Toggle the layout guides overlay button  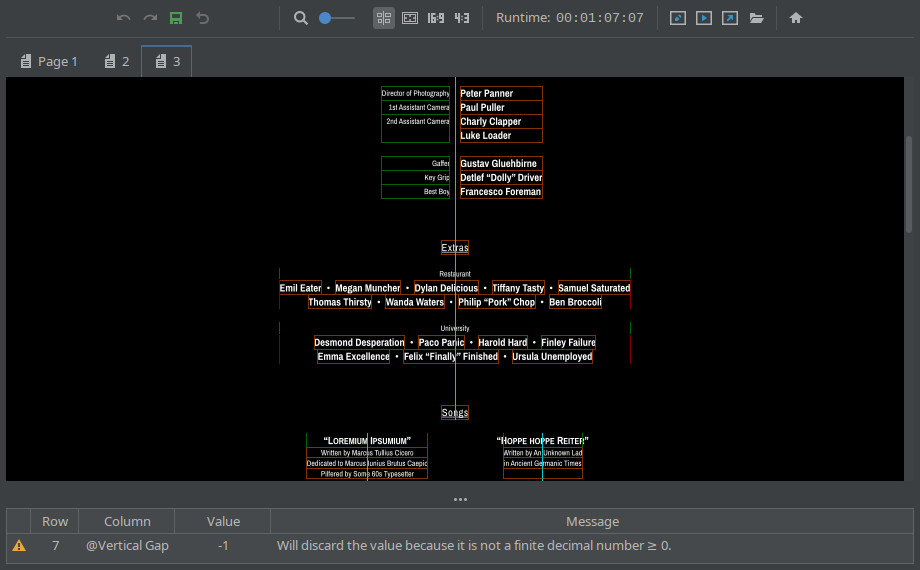point(384,18)
